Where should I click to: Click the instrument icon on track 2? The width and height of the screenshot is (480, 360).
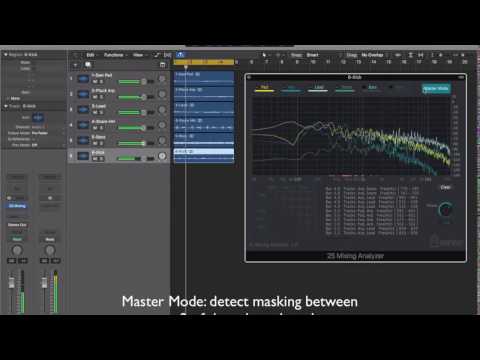click(x=83, y=94)
